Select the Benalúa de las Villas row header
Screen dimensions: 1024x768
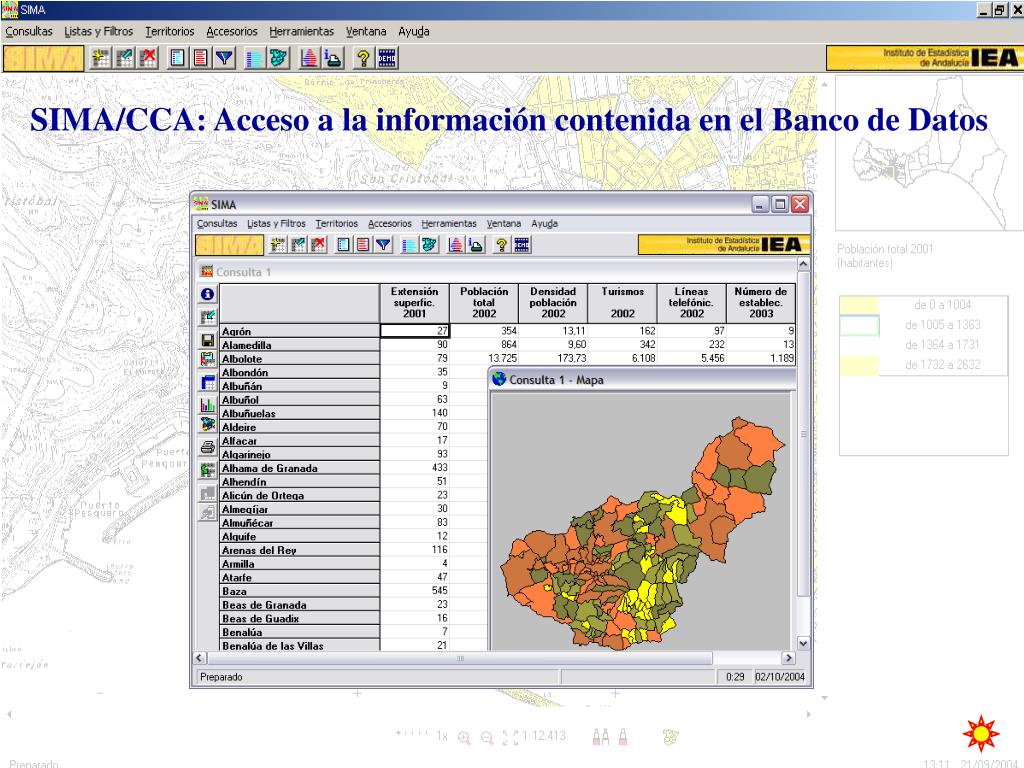click(x=300, y=646)
